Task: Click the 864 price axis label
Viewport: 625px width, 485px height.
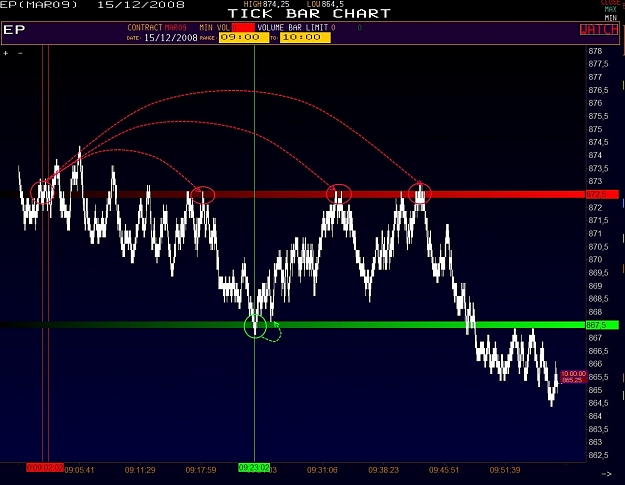Action: [x=595, y=416]
